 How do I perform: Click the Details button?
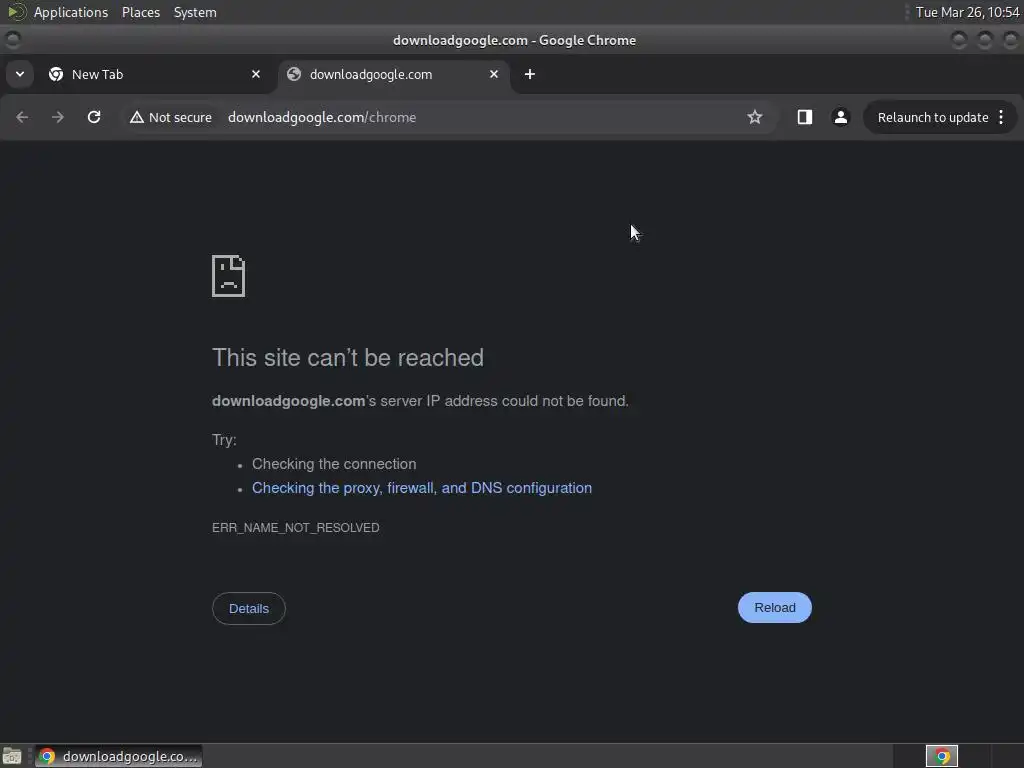point(249,609)
